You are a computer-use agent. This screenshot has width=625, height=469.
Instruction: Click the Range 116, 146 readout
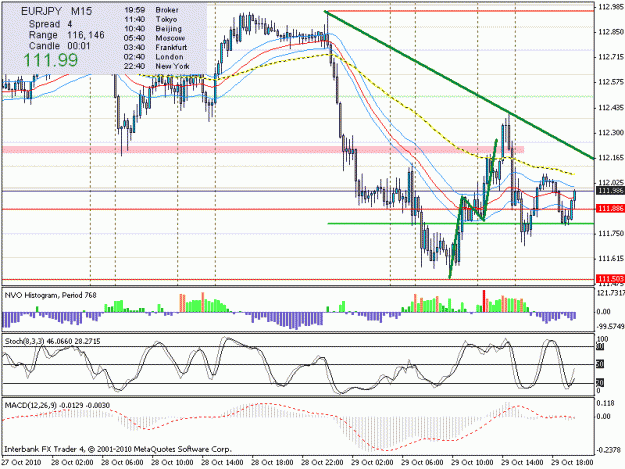pos(66,35)
